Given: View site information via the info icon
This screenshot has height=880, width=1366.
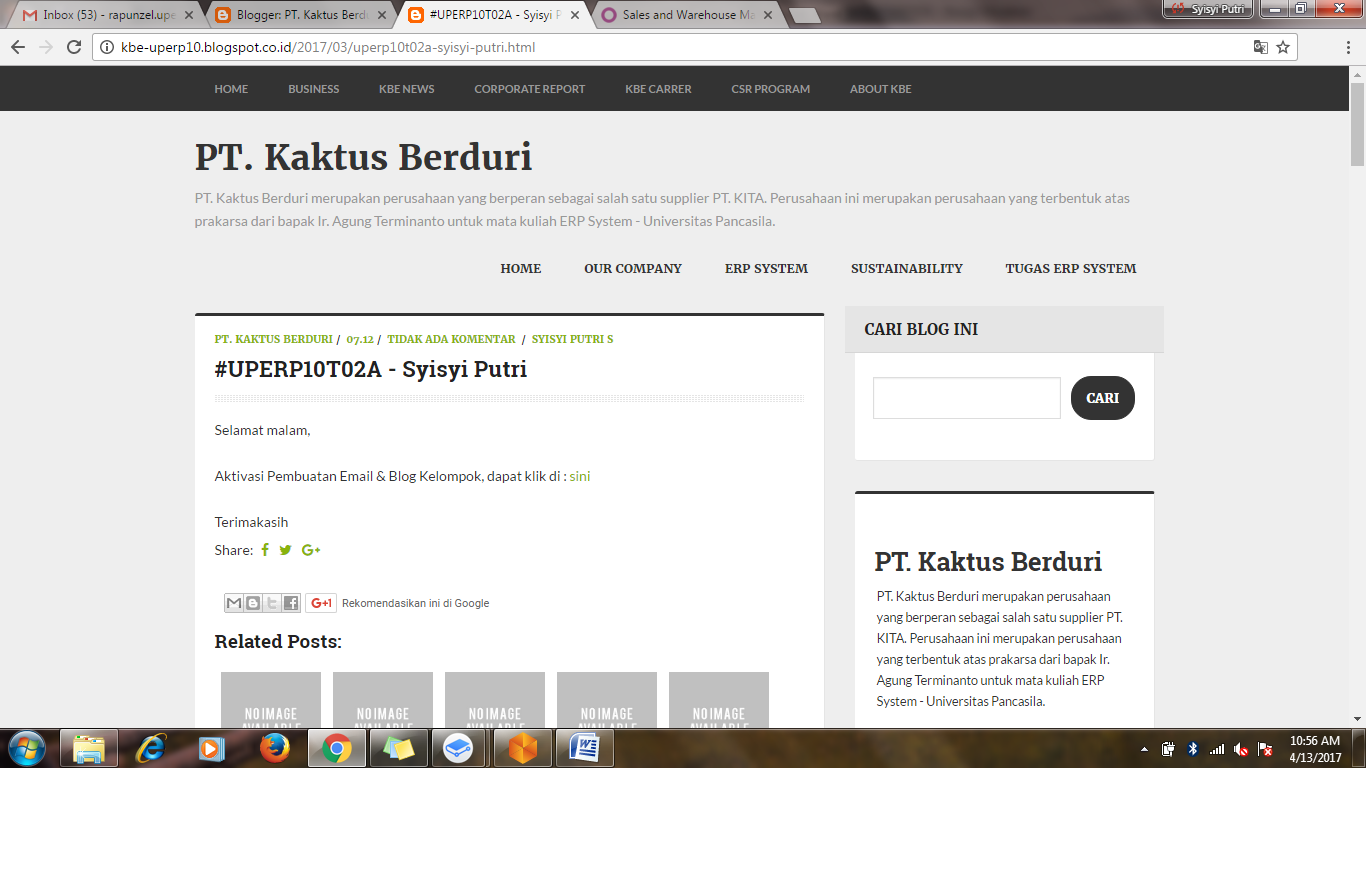Looking at the screenshot, I should 106,47.
